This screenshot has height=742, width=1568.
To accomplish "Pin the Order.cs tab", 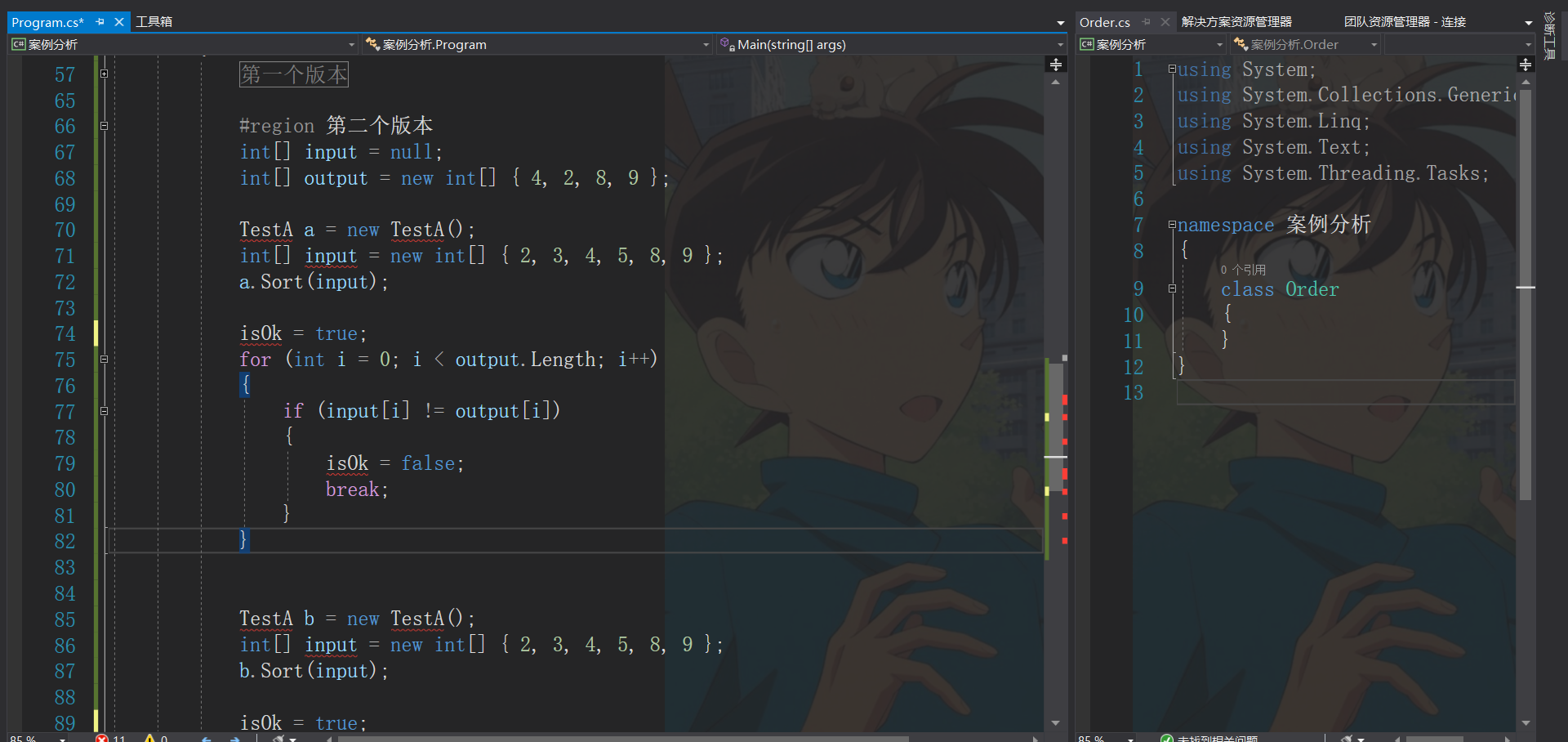I will [1147, 22].
